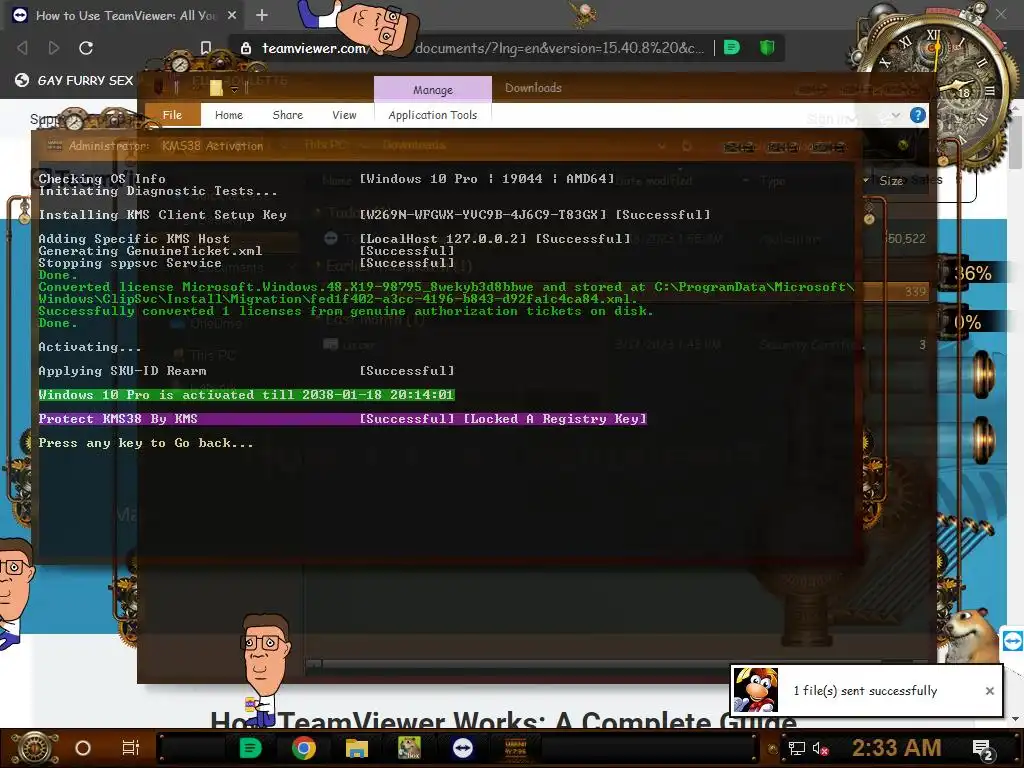Viewport: 1024px width, 768px height.
Task: Open the green notes app on taskbar
Action: click(250, 748)
